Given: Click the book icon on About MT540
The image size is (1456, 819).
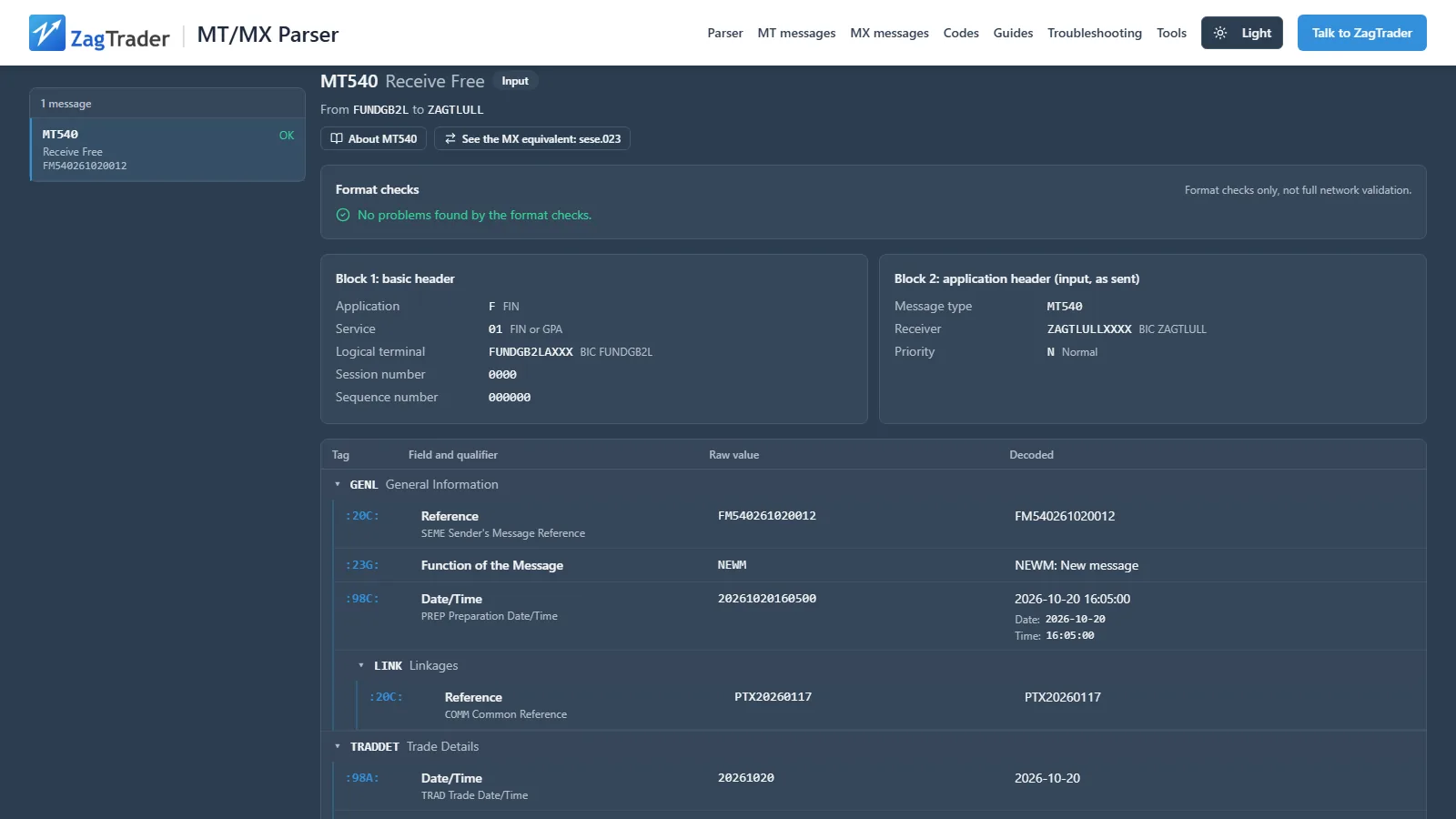Looking at the screenshot, I should click(x=337, y=138).
